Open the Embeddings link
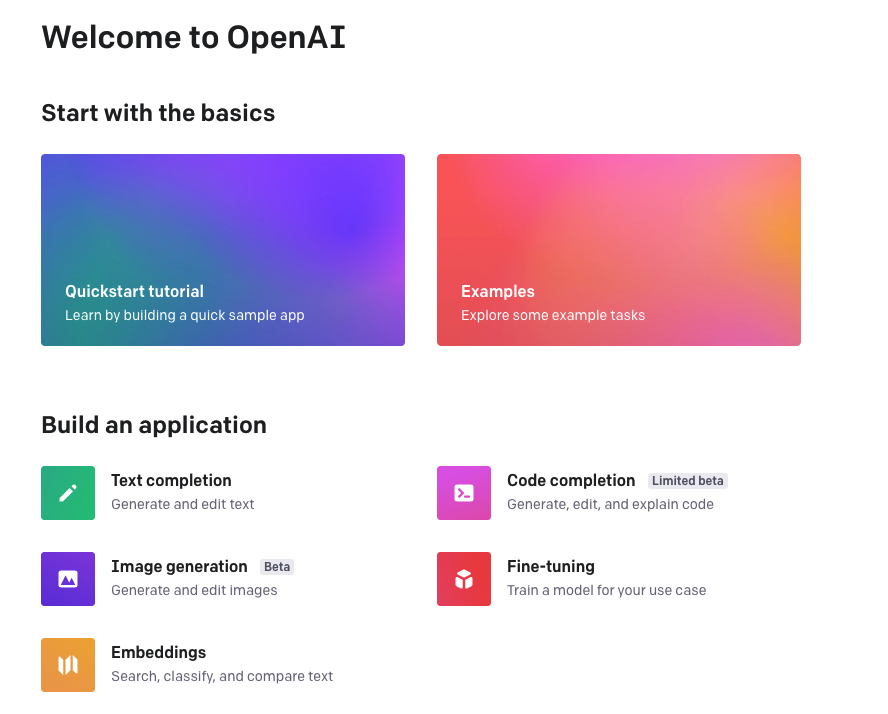 (159, 652)
